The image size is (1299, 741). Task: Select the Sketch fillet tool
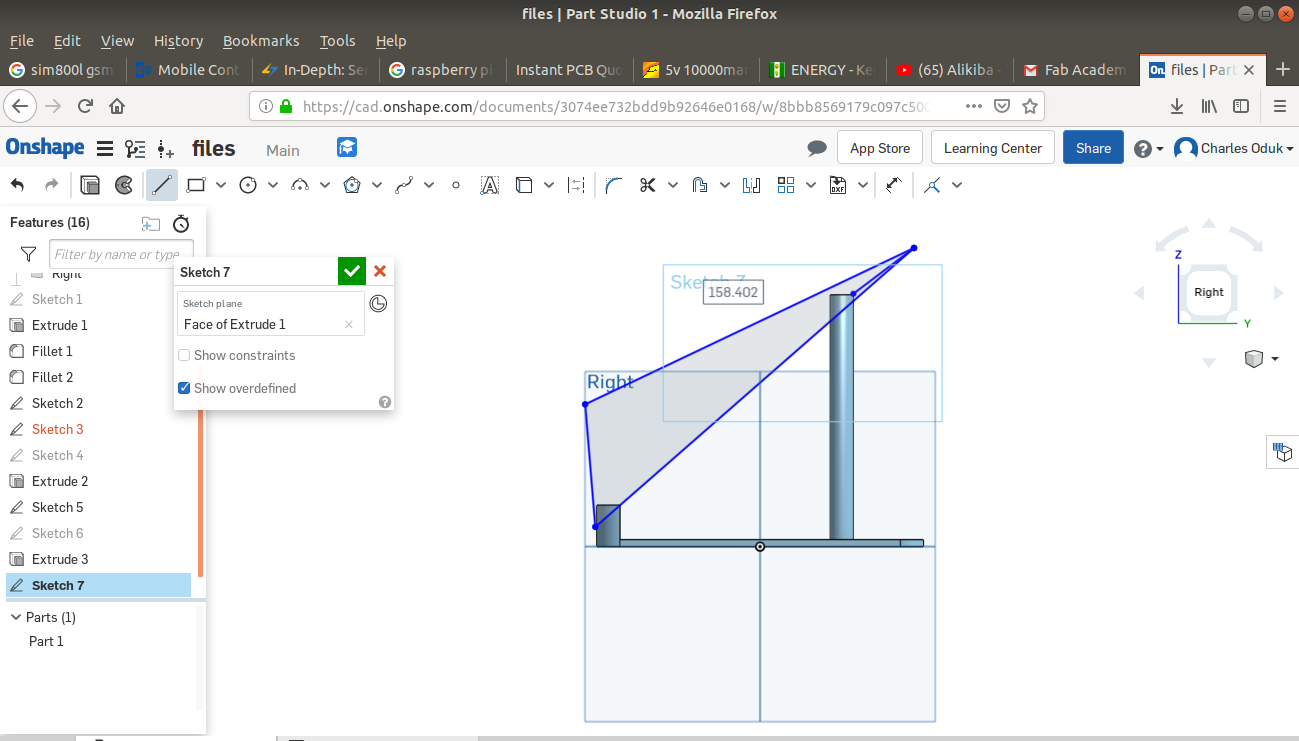click(614, 185)
